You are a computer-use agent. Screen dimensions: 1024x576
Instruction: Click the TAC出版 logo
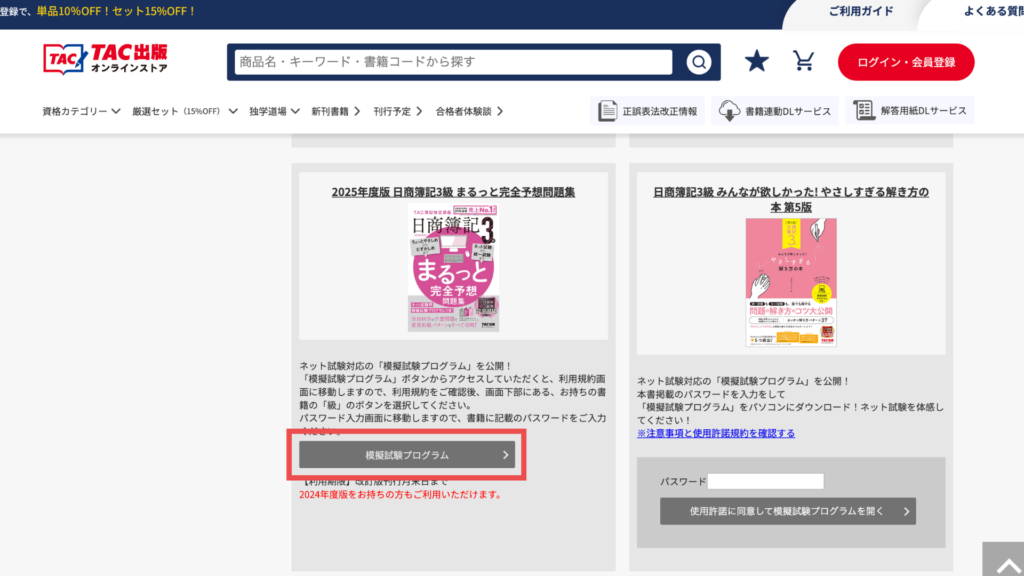106,60
